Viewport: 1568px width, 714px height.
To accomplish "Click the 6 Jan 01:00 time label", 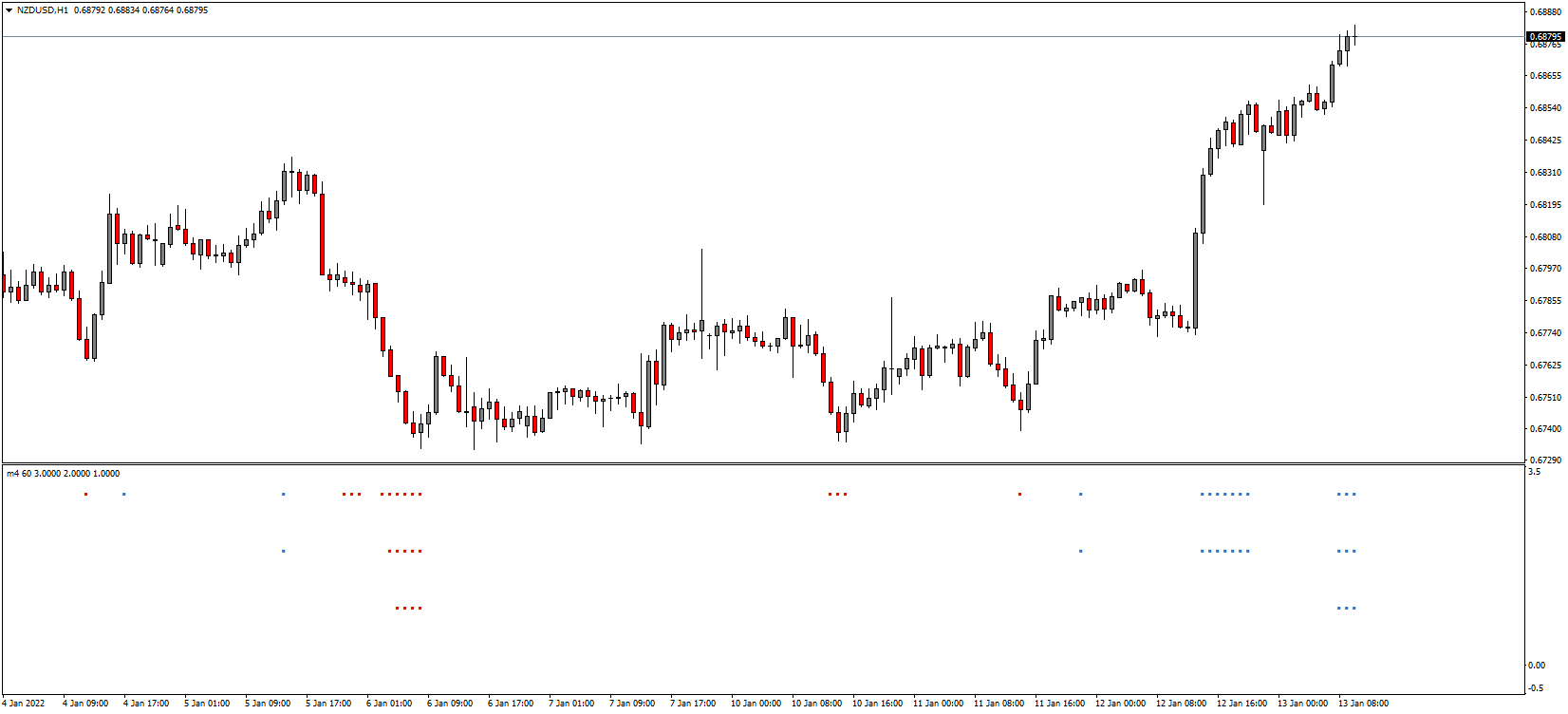I will 389,704.
